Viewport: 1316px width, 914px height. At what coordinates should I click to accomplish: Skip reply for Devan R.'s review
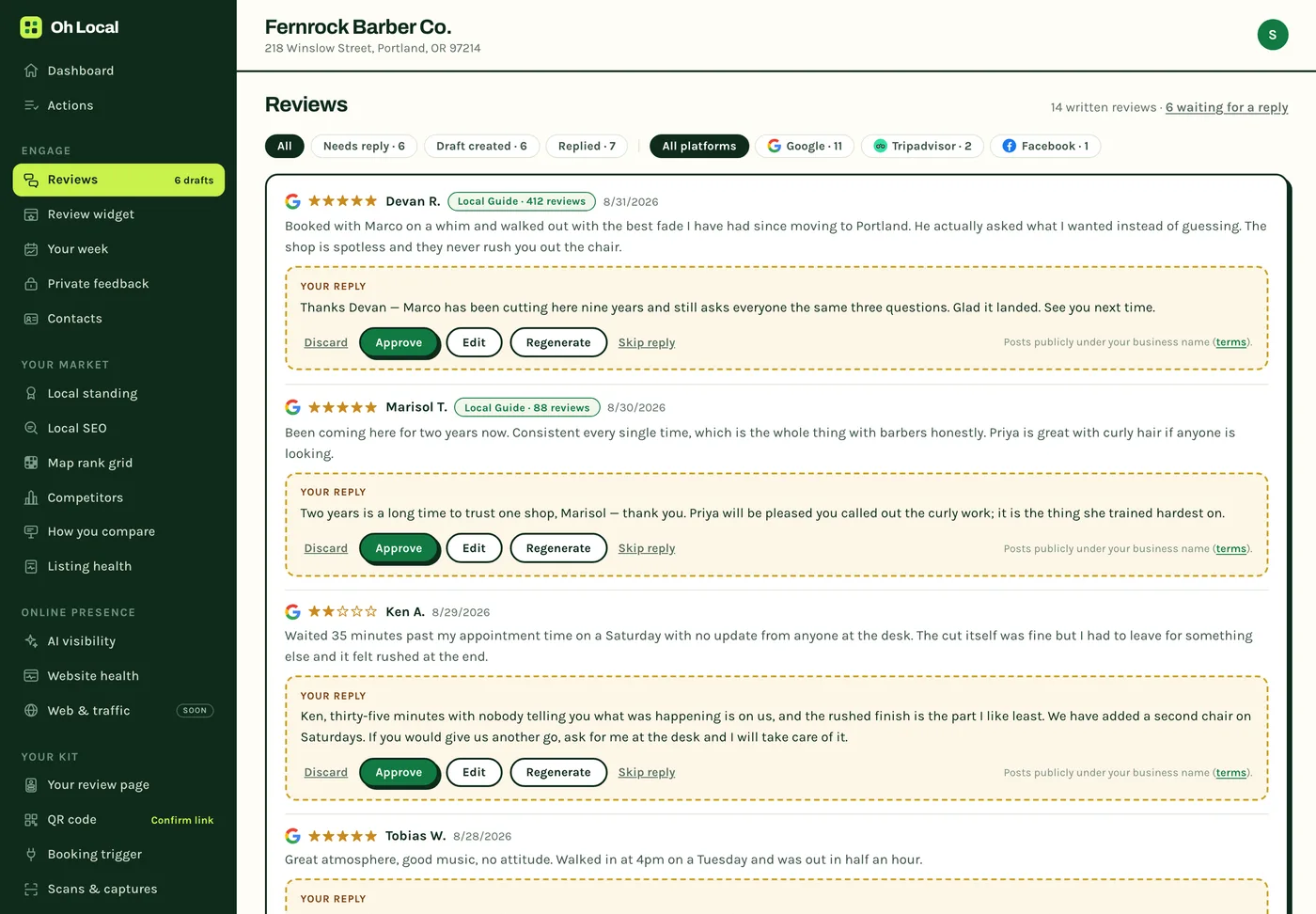[647, 342]
